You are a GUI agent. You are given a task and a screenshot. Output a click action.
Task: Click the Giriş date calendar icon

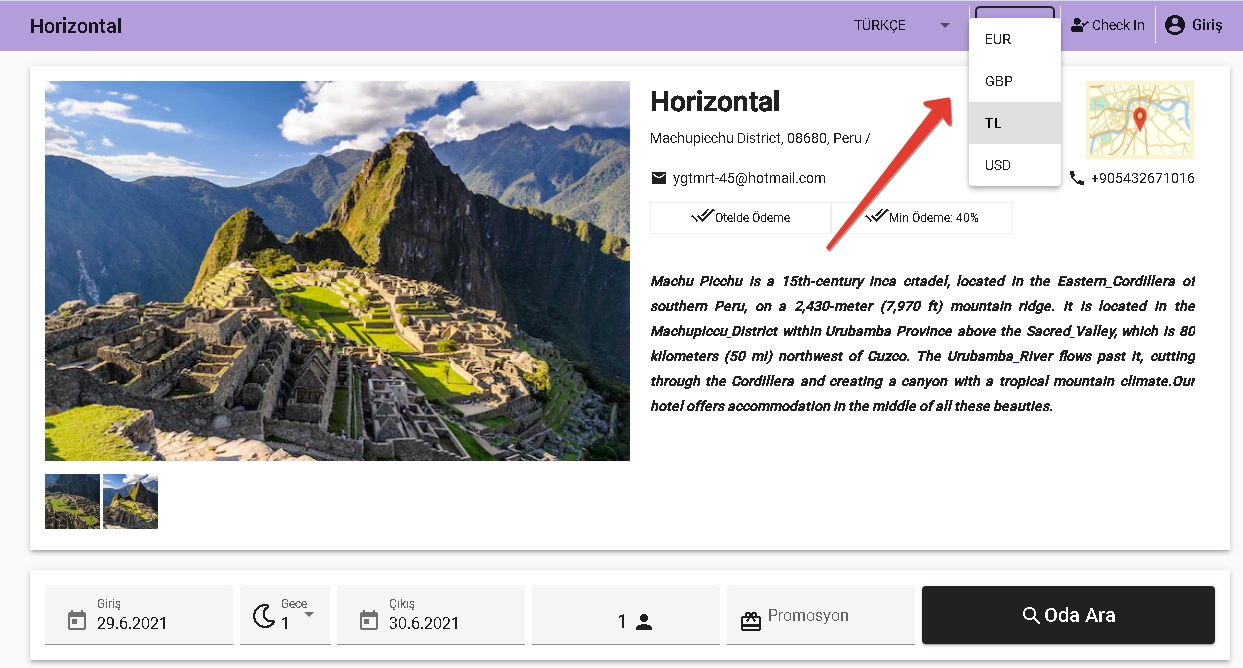pyautogui.click(x=76, y=621)
